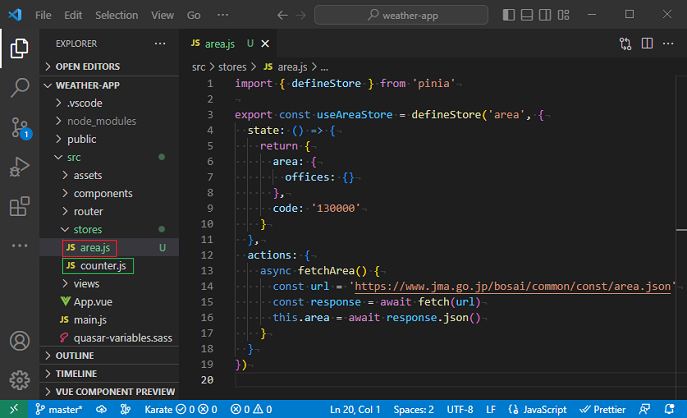Expand the .vscode folder
This screenshot has width=687, height=418.
pyautogui.click(x=110, y=103)
